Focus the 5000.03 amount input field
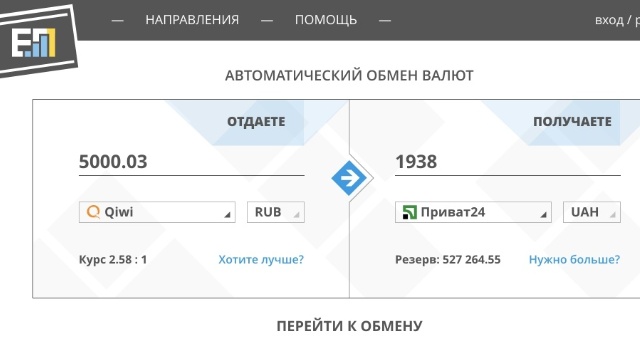 pyautogui.click(x=191, y=162)
